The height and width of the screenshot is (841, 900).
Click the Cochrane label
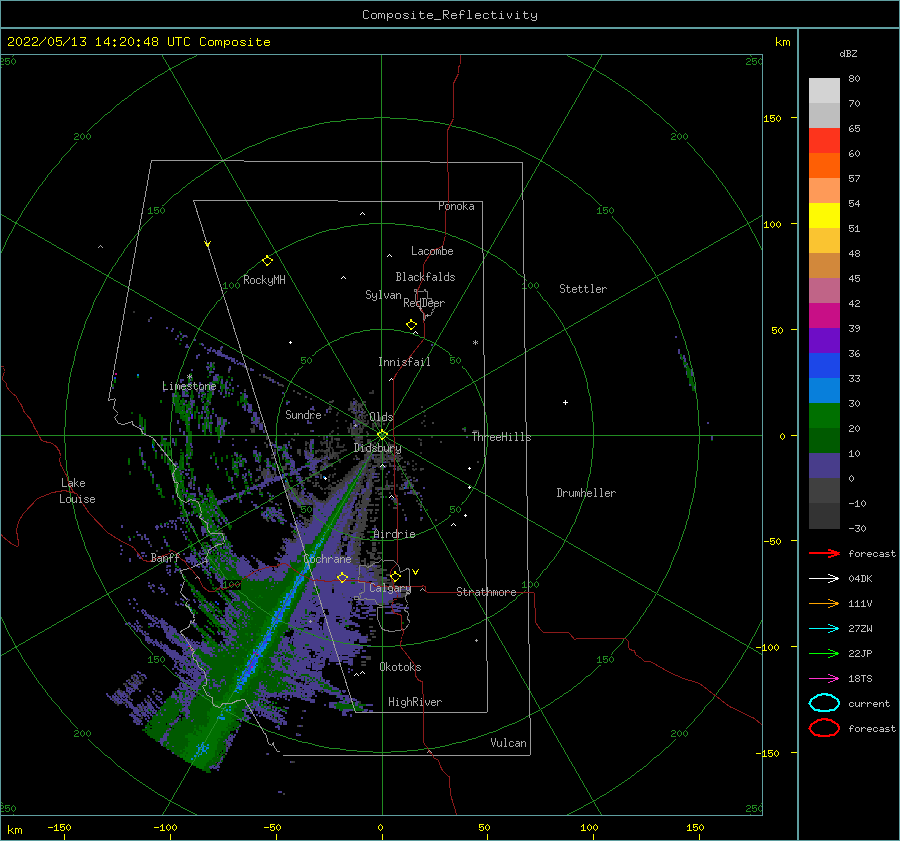tap(327, 559)
